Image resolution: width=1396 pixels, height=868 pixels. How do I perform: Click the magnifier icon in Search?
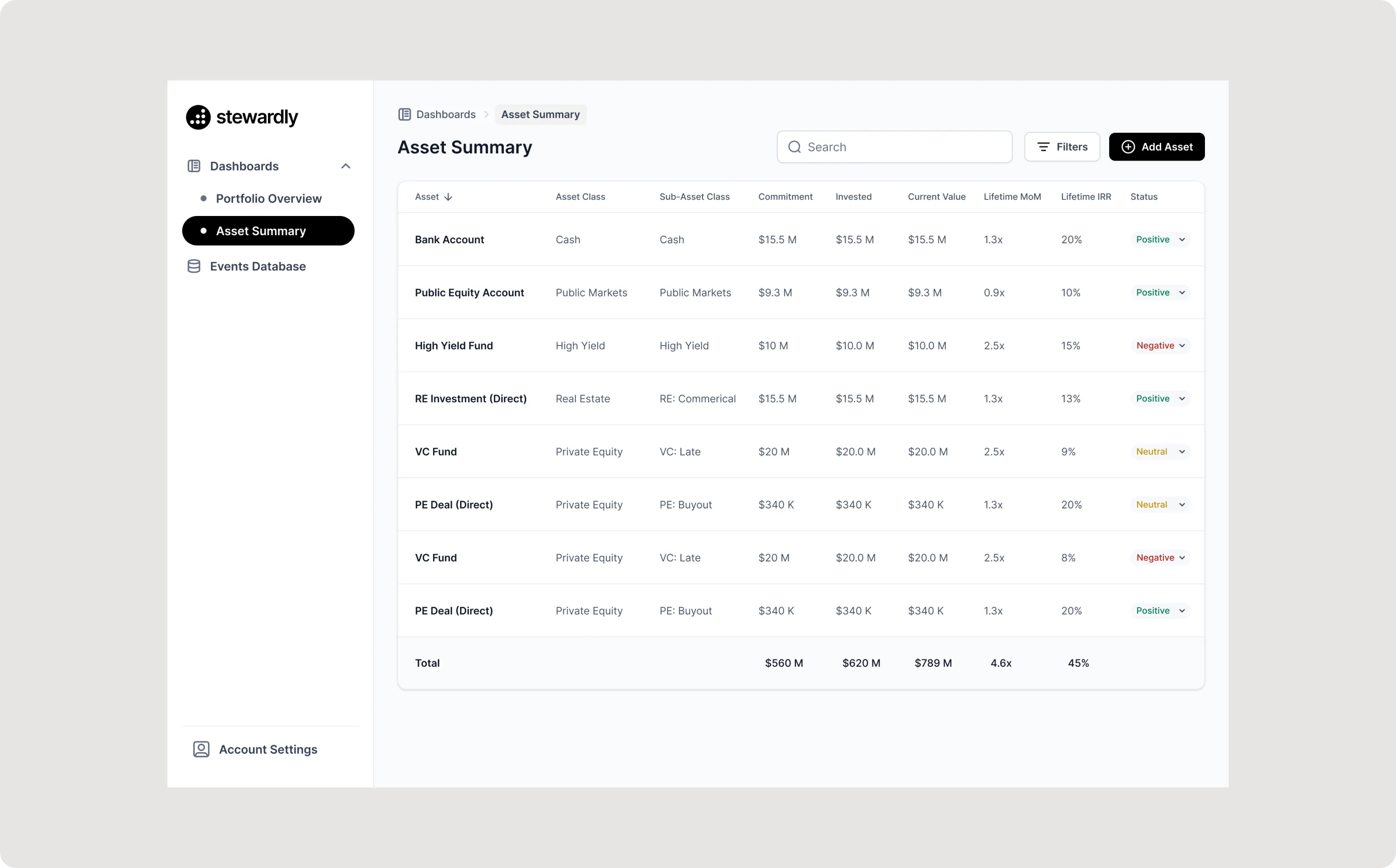[794, 147]
